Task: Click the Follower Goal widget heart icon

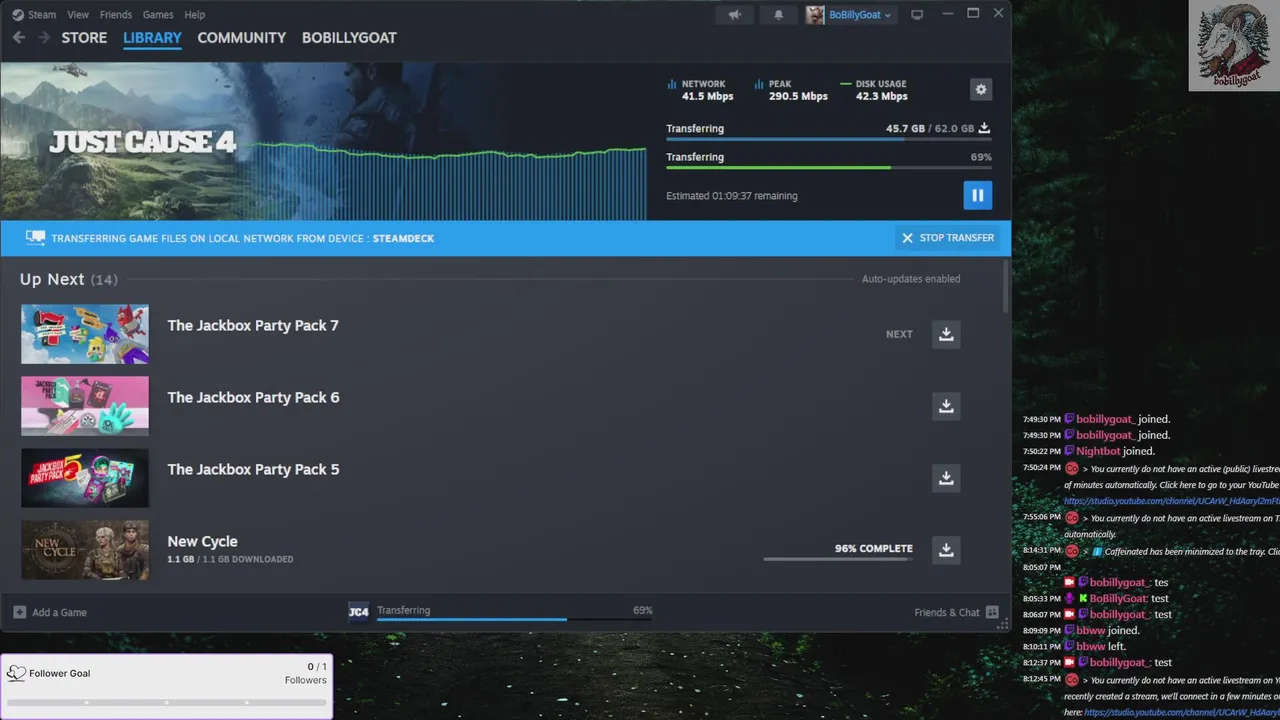Action: click(x=16, y=673)
